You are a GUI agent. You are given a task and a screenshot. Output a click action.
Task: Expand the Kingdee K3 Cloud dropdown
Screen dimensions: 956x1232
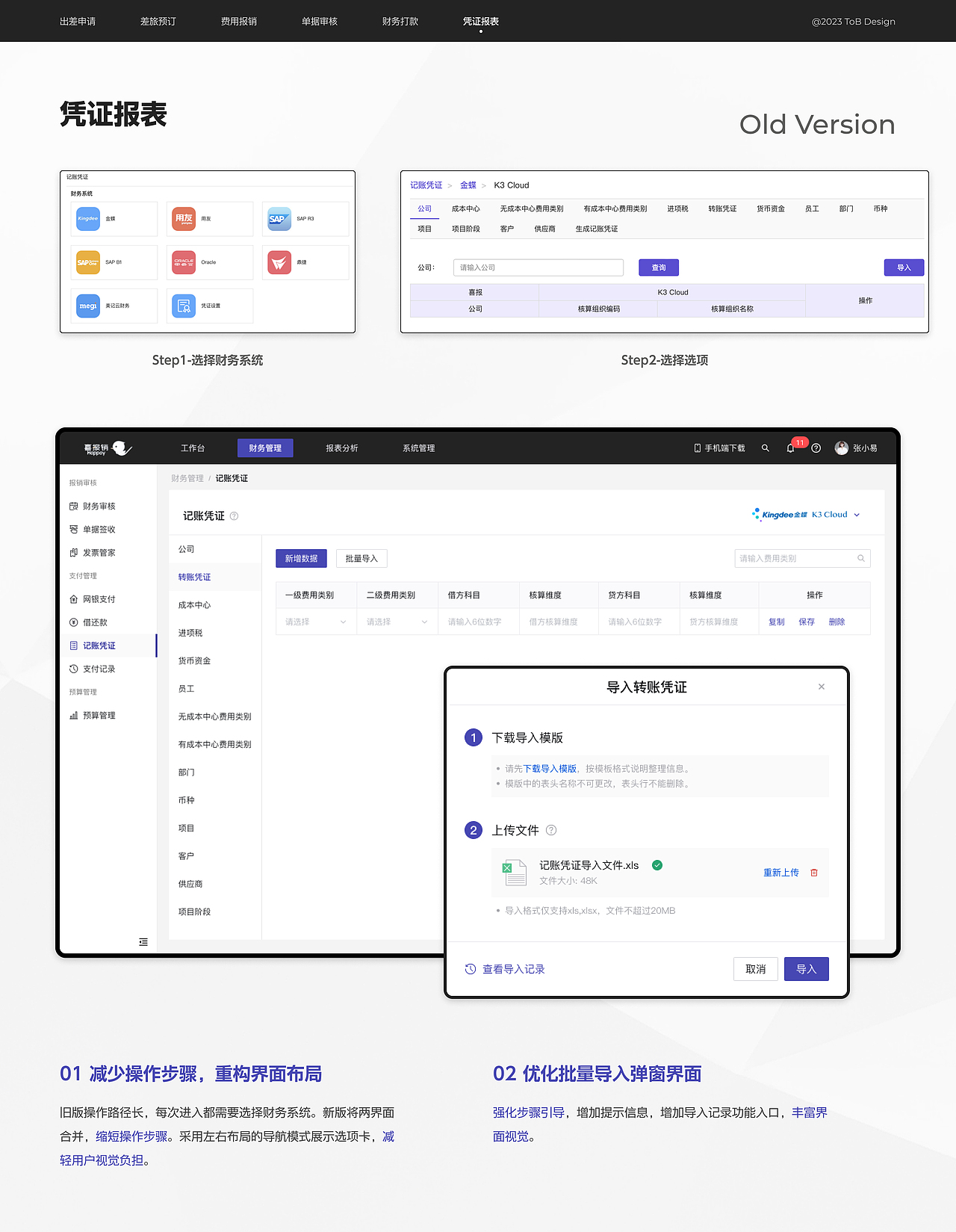(x=807, y=515)
